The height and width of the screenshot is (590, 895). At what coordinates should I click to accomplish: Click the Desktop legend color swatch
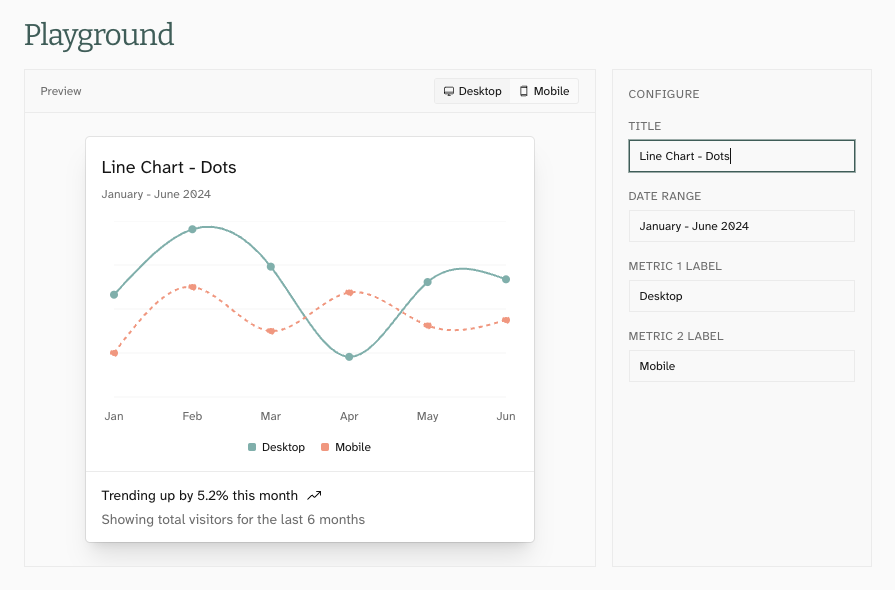[x=252, y=447]
